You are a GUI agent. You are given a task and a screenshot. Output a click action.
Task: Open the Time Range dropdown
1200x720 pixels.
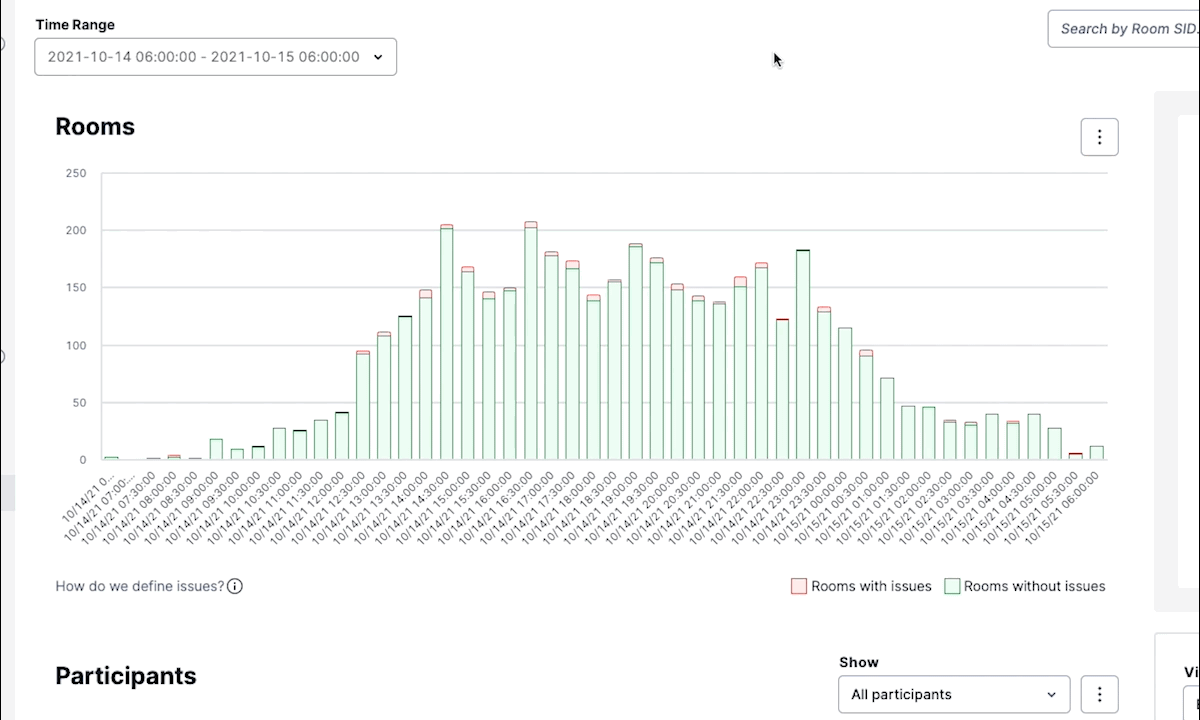click(x=215, y=57)
